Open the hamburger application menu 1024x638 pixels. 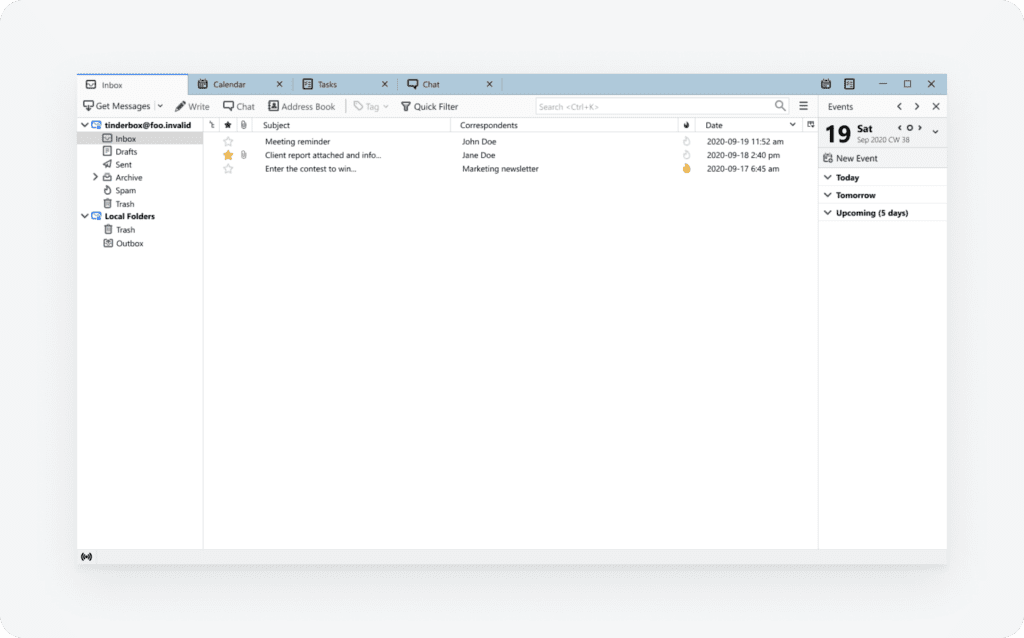point(803,106)
